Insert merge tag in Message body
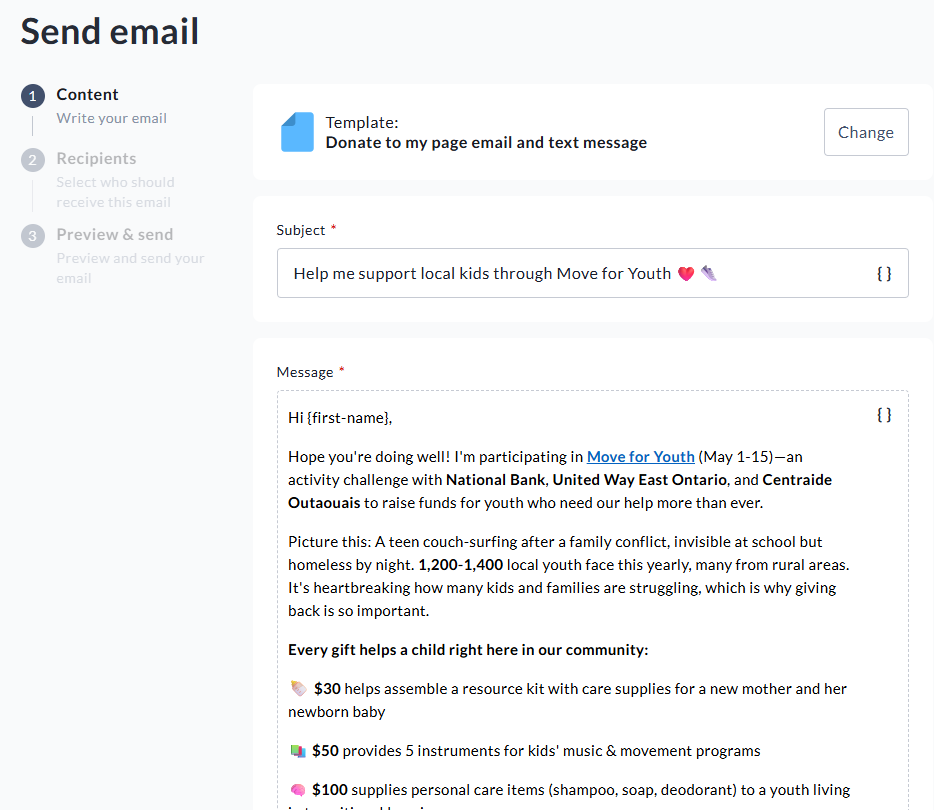The width and height of the screenshot is (934, 810). pyautogui.click(x=884, y=414)
